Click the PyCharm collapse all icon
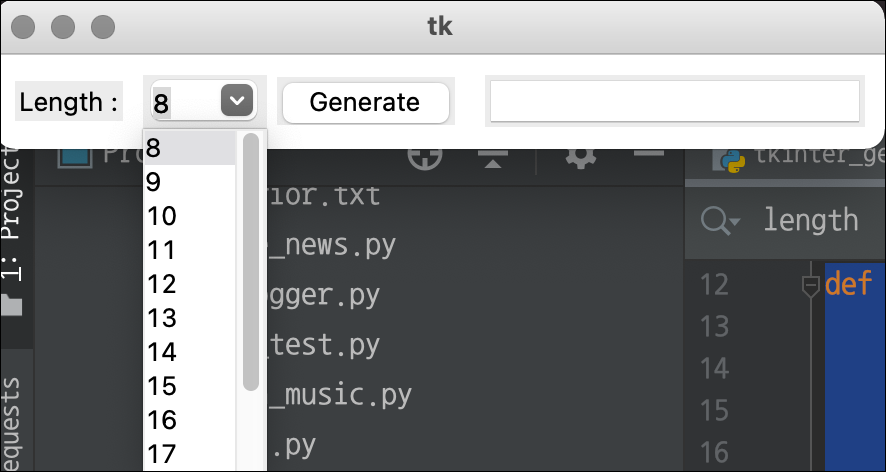Image resolution: width=886 pixels, height=472 pixels. 493,158
